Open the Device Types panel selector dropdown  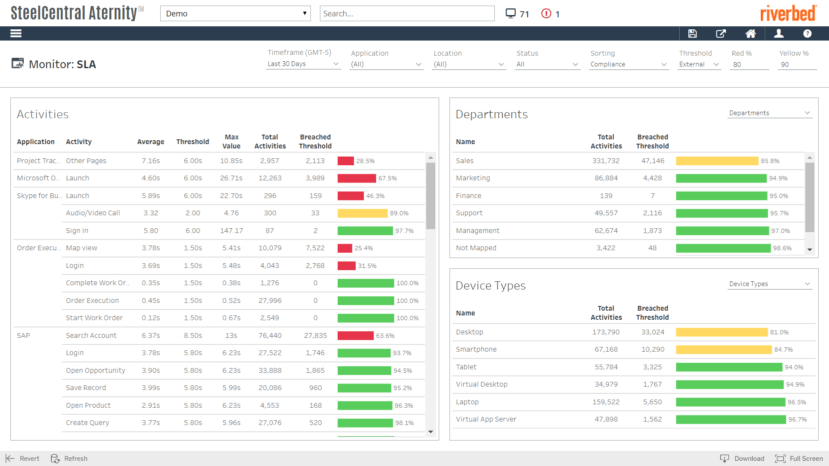[x=769, y=284]
